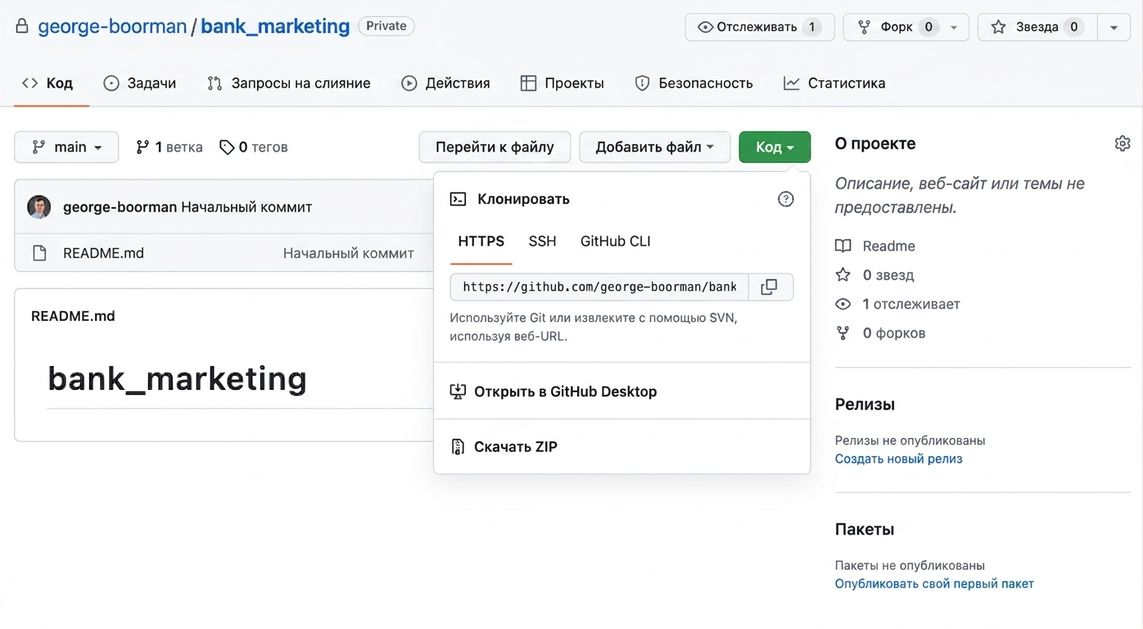Star the repository with Звезда button

[1037, 27]
